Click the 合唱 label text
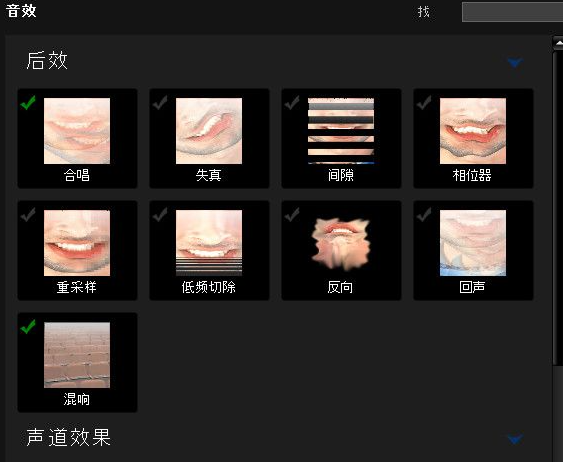 (76, 175)
